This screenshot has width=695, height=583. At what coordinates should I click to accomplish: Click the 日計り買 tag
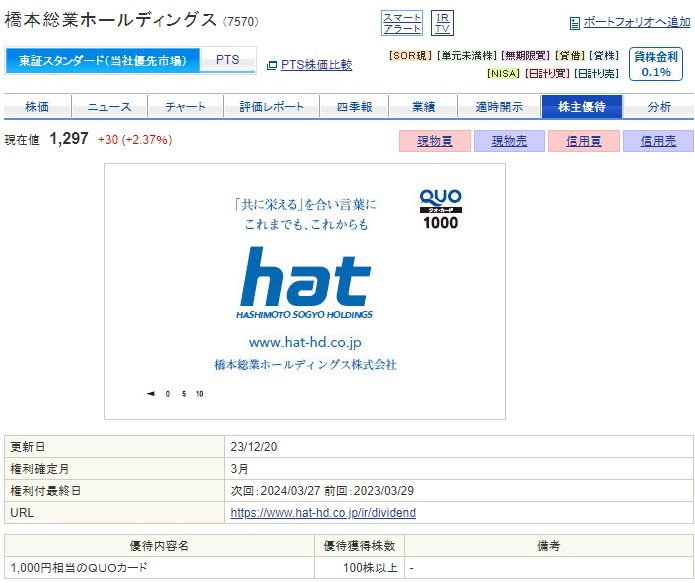tap(547, 73)
